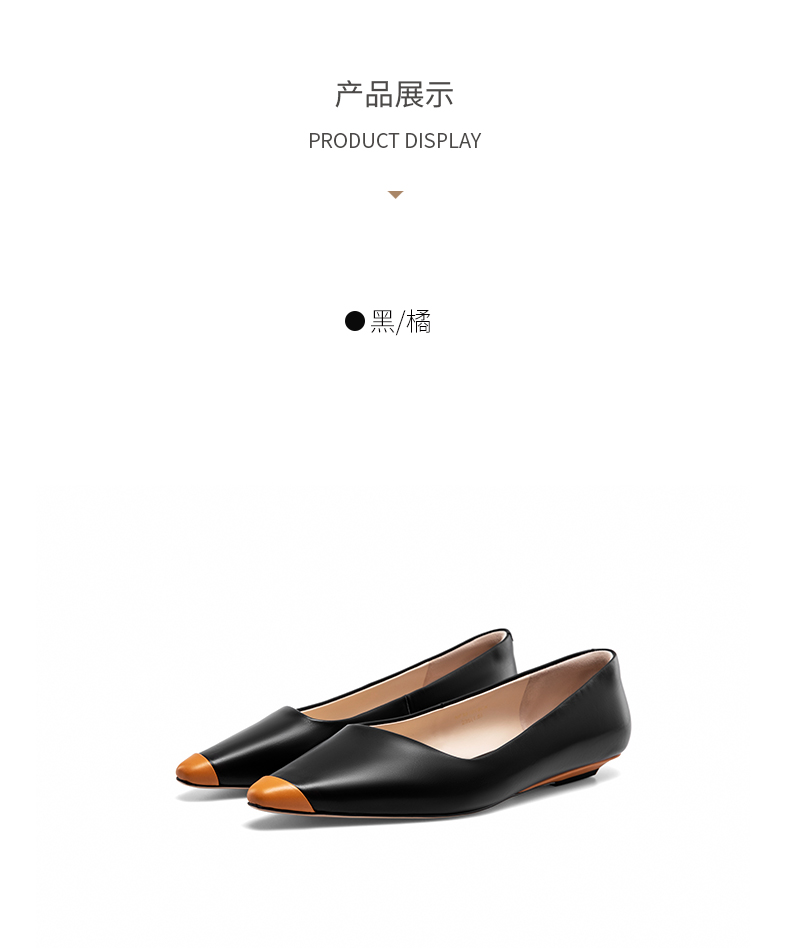Click the 橘 character in the color name
Viewport: 790px width, 948px height.
tap(419, 322)
